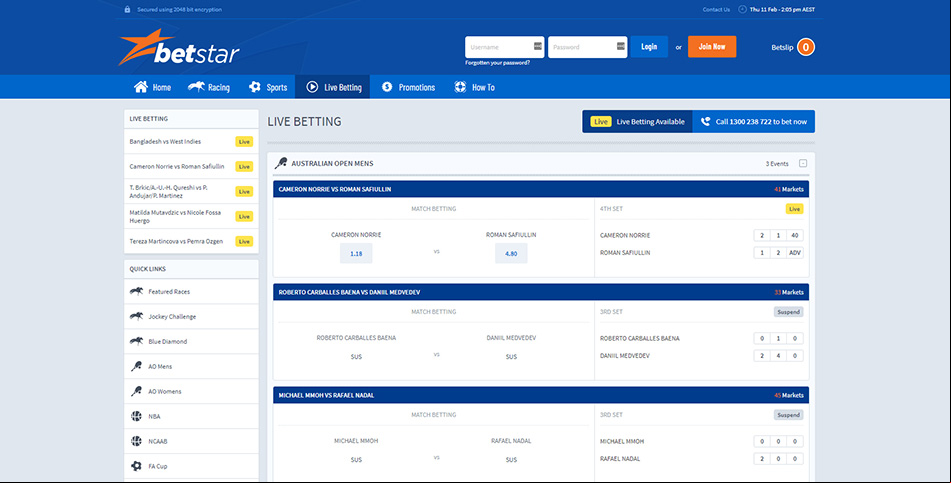Click the horse icon beside Blue Diamond

(136, 341)
